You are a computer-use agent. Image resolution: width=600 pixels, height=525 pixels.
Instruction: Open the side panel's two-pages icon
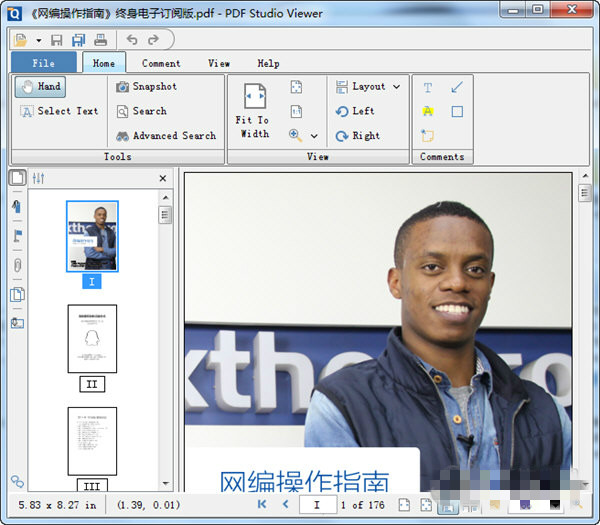point(17,294)
